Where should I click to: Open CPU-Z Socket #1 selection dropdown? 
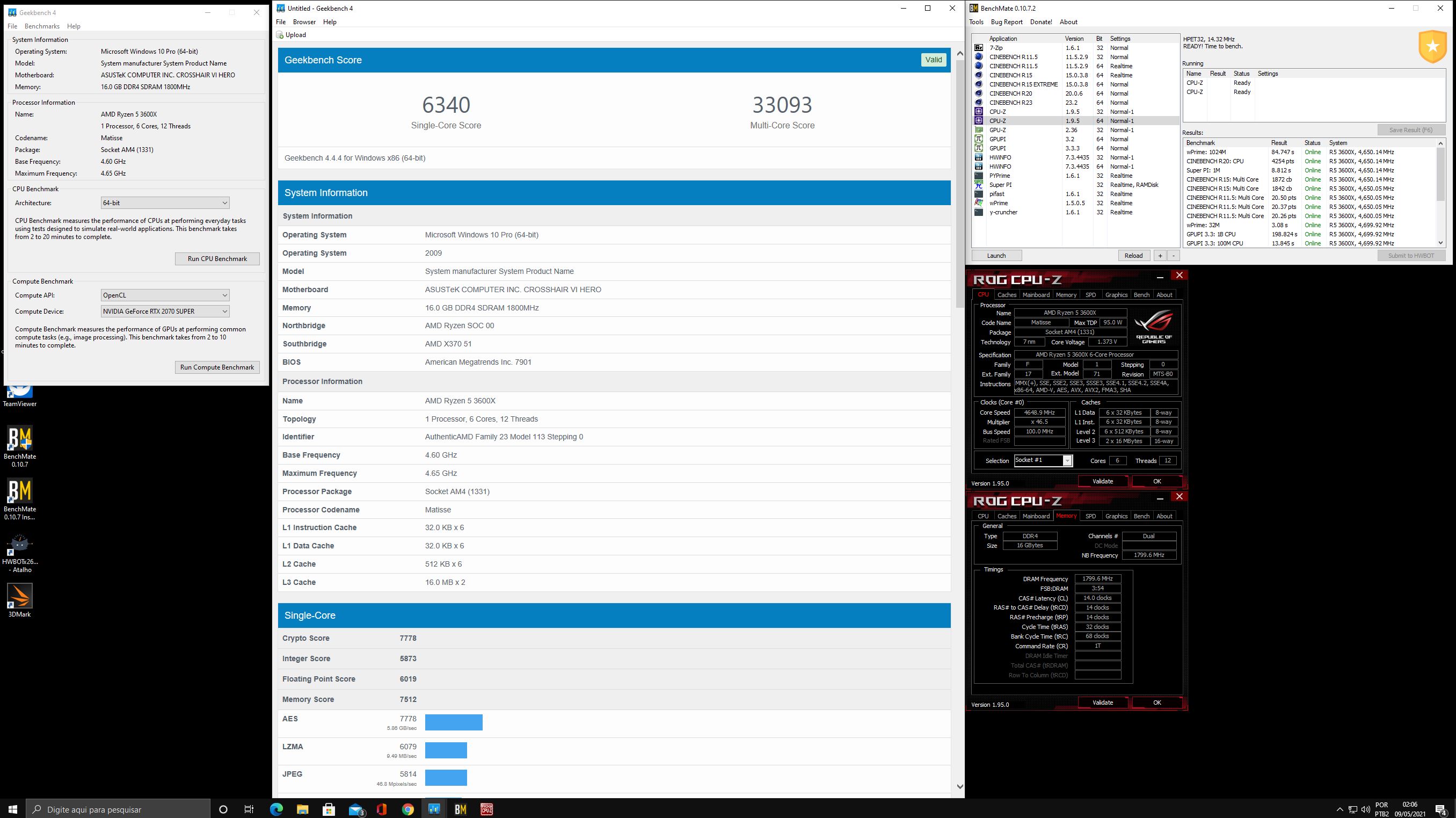1043,460
